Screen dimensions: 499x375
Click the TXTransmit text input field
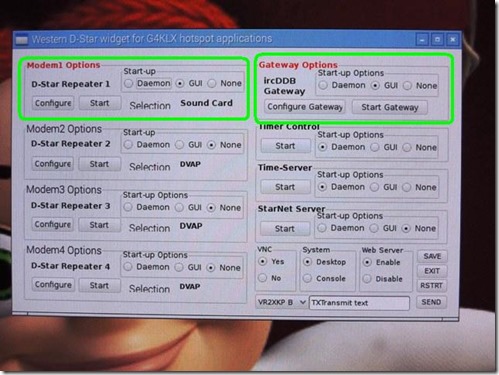(x=359, y=303)
